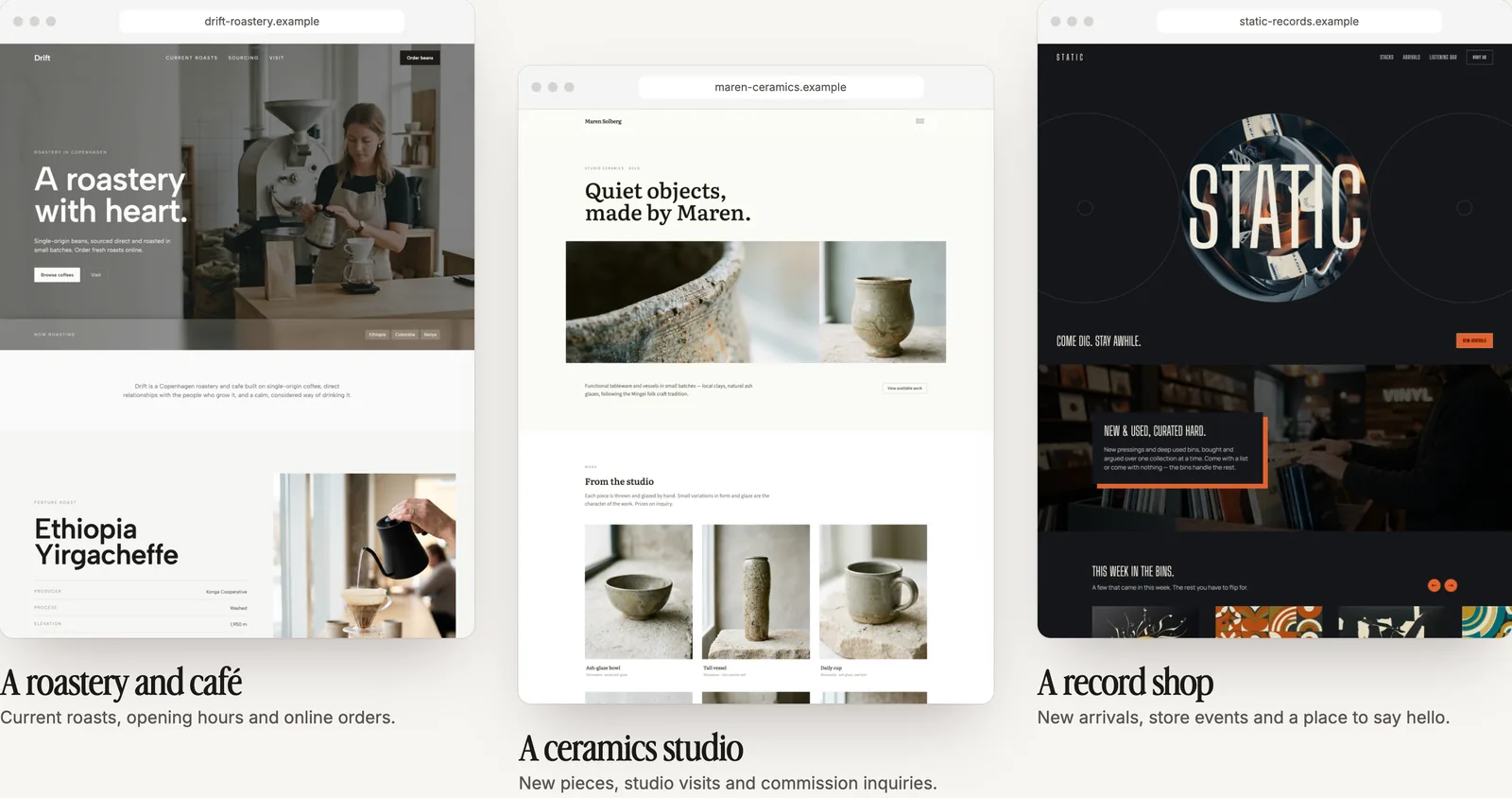Click the orange New Arrivals button
This screenshot has height=798, width=1512.
(1474, 340)
